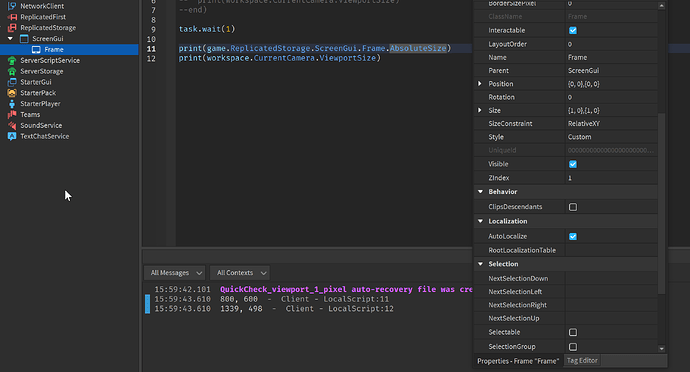Click the ReplicatedFirst icon in Explorer
This screenshot has height=372, width=690.
[12, 17]
